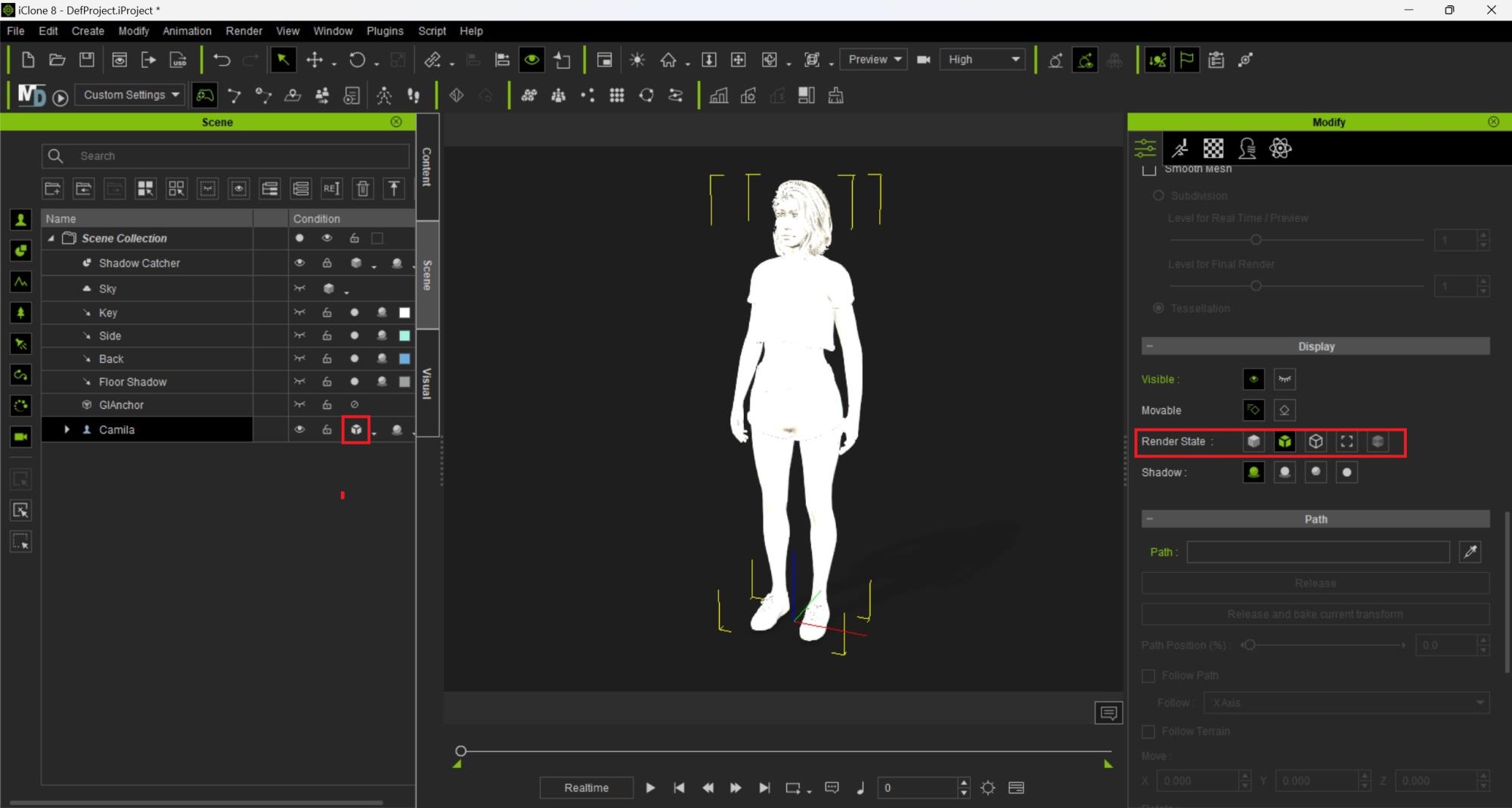Click the Back light blue color swatch
This screenshot has width=1512, height=808.
tap(405, 359)
